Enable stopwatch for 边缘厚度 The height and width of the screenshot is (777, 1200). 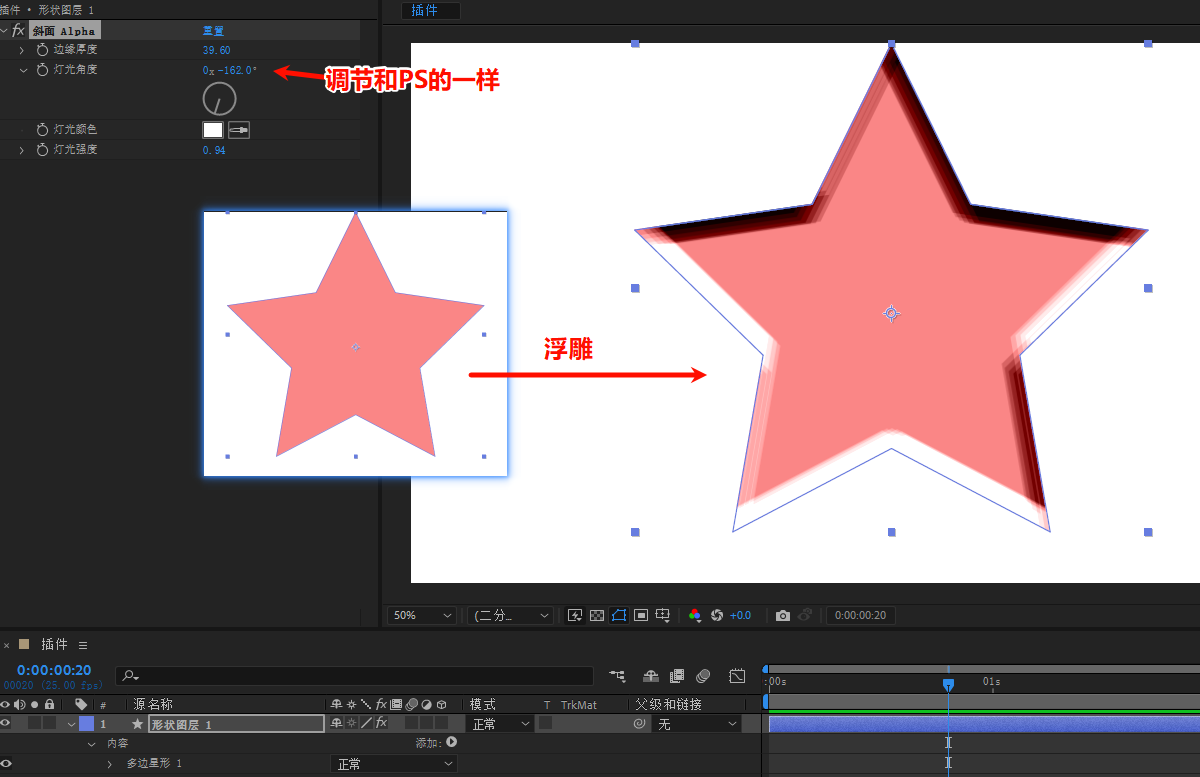click(x=42, y=50)
